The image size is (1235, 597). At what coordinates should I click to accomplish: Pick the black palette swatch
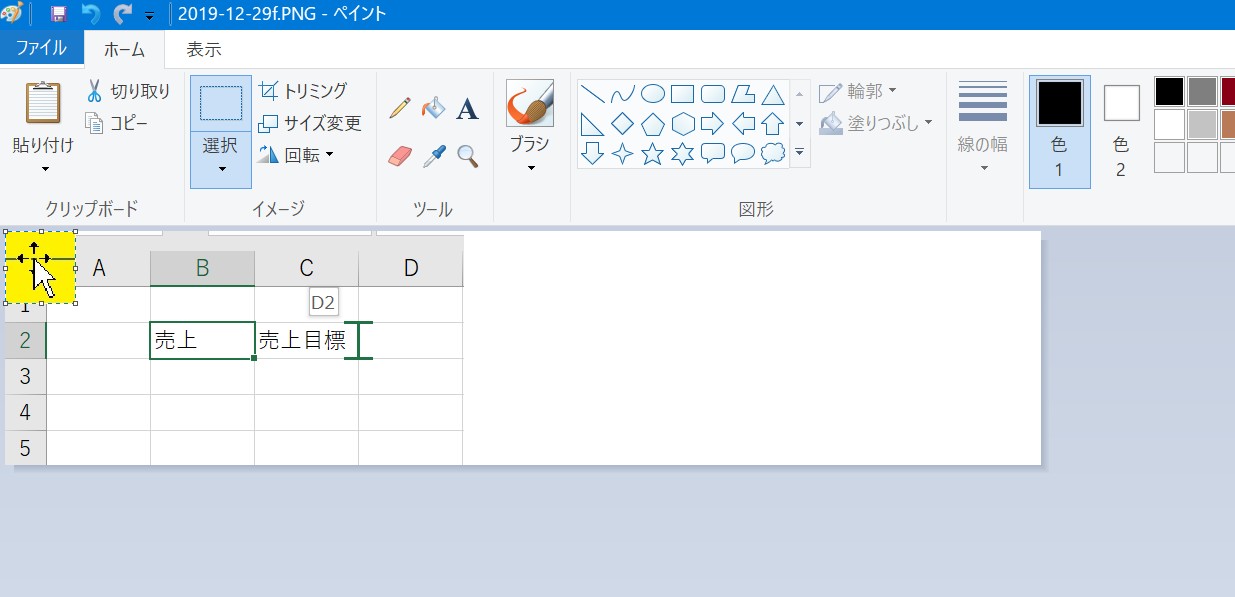pyautogui.click(x=1169, y=92)
